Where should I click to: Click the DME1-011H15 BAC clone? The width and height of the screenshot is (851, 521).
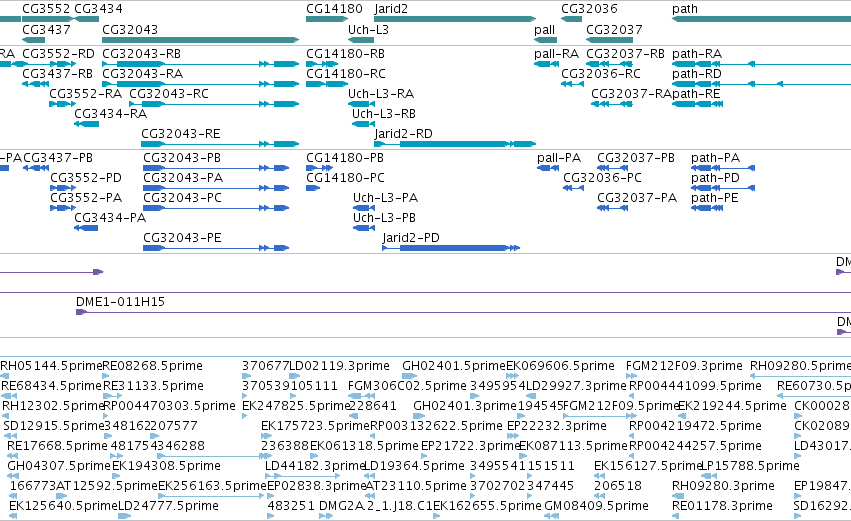120,302
